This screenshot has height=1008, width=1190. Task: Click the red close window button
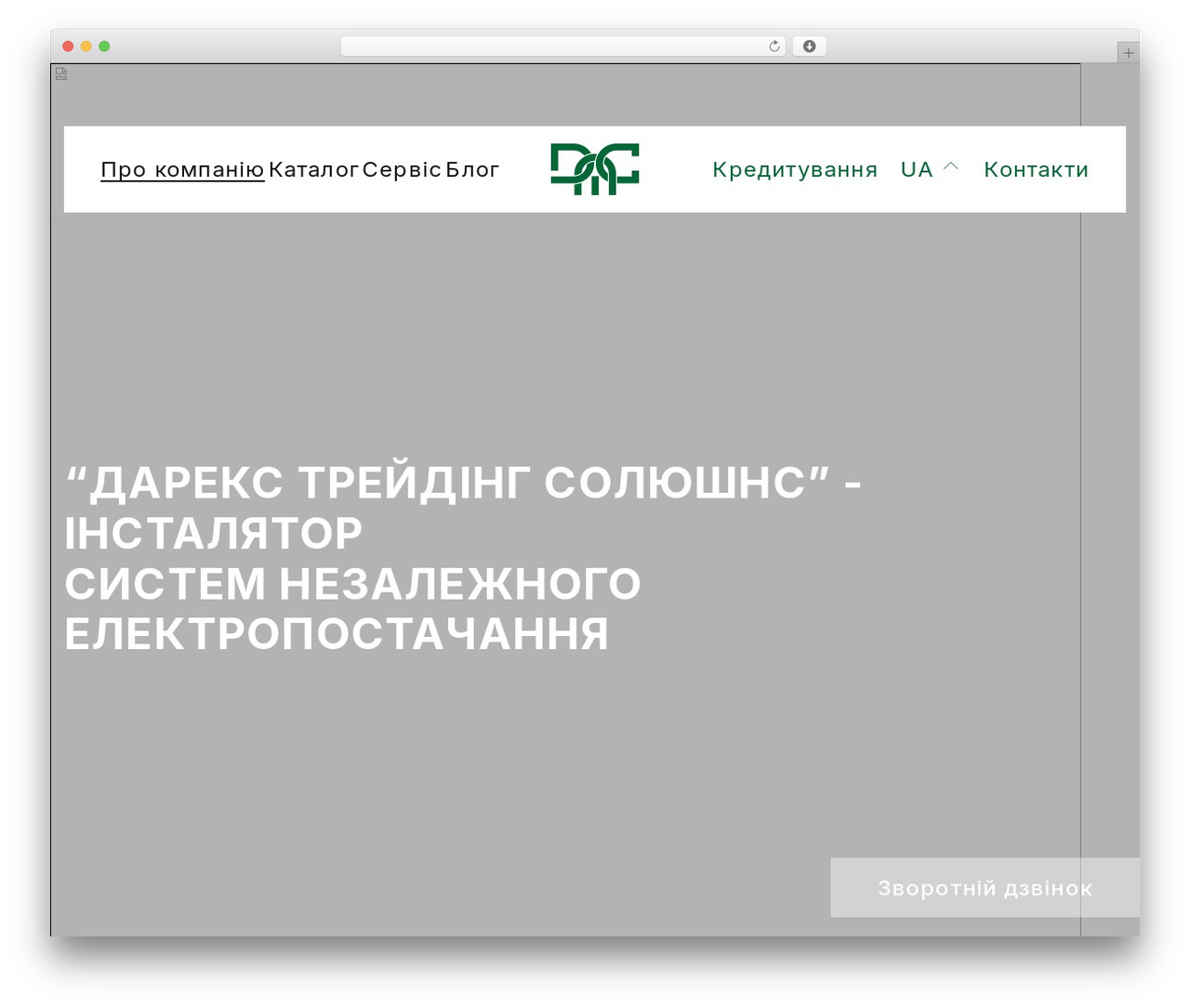point(68,46)
